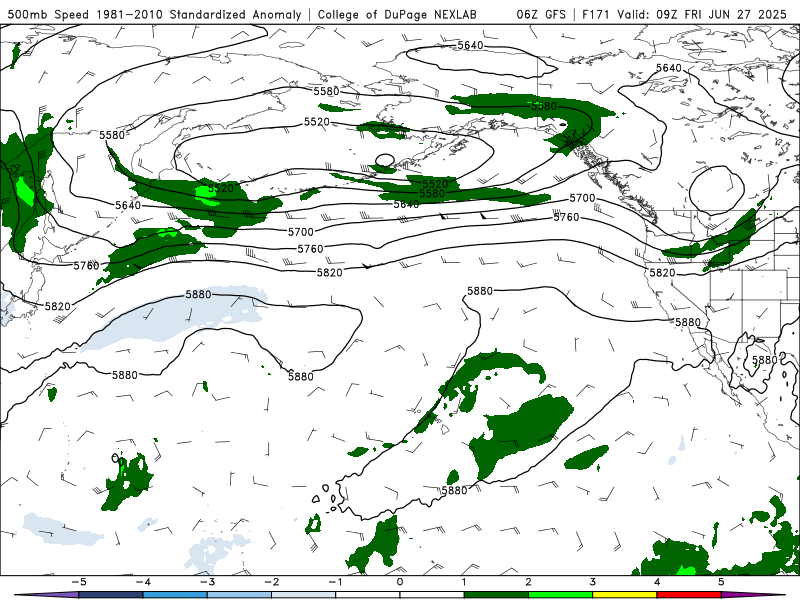Image resolution: width=800 pixels, height=600 pixels.
Task: Click the 'Valid: 09Z FRI JUN 27 2025' text
Action: pos(702,14)
